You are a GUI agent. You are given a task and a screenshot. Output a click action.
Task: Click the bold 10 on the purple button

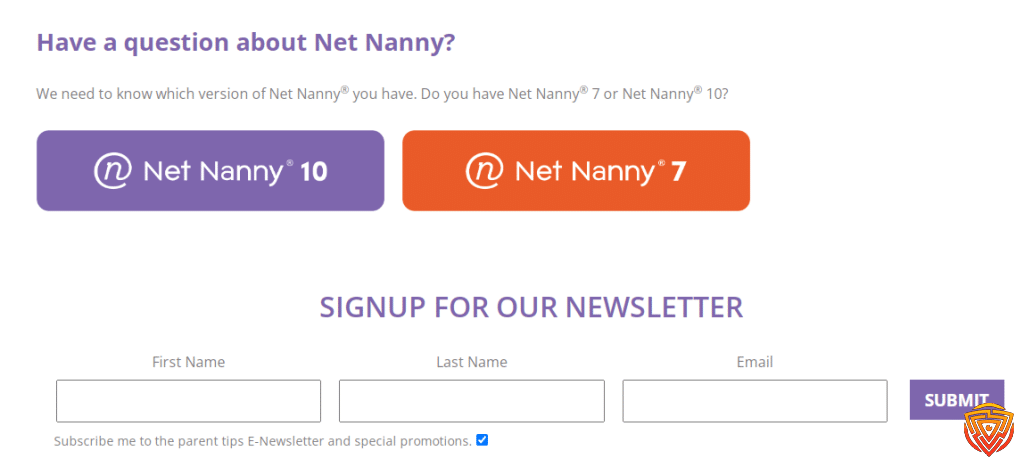(313, 172)
